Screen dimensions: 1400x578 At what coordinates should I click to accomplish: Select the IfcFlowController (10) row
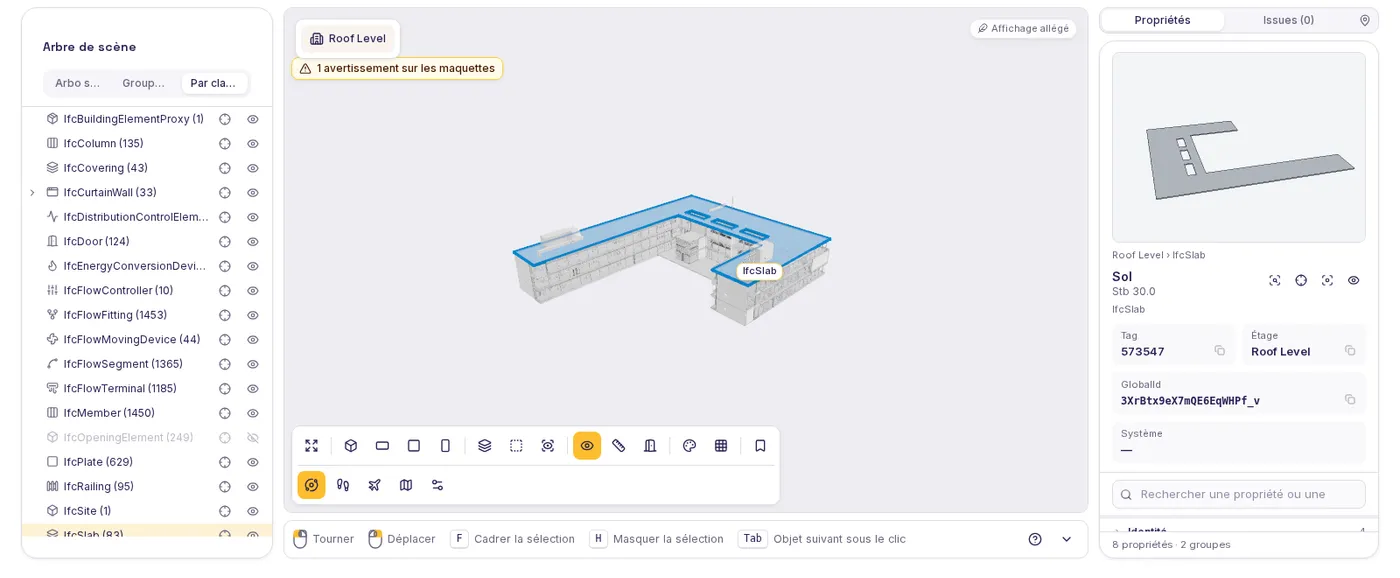click(x=147, y=291)
